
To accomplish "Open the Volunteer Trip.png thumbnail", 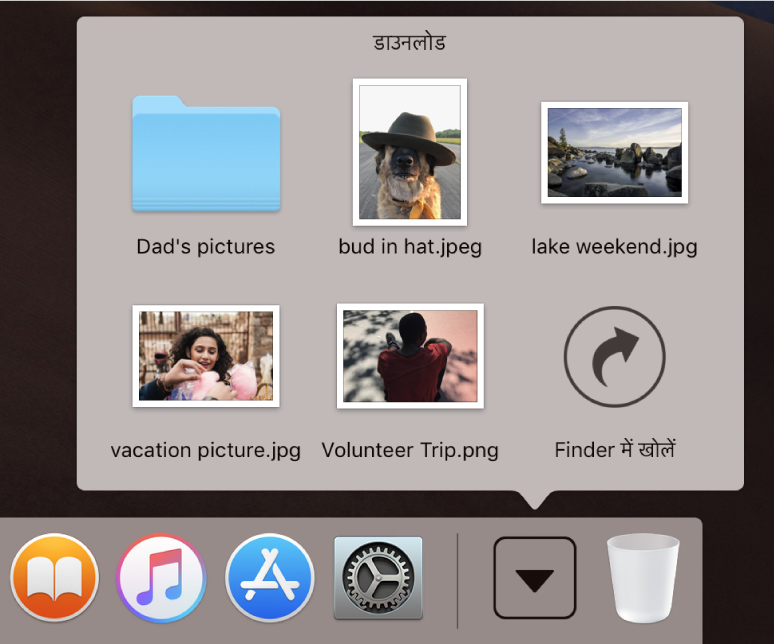I will tap(410, 356).
